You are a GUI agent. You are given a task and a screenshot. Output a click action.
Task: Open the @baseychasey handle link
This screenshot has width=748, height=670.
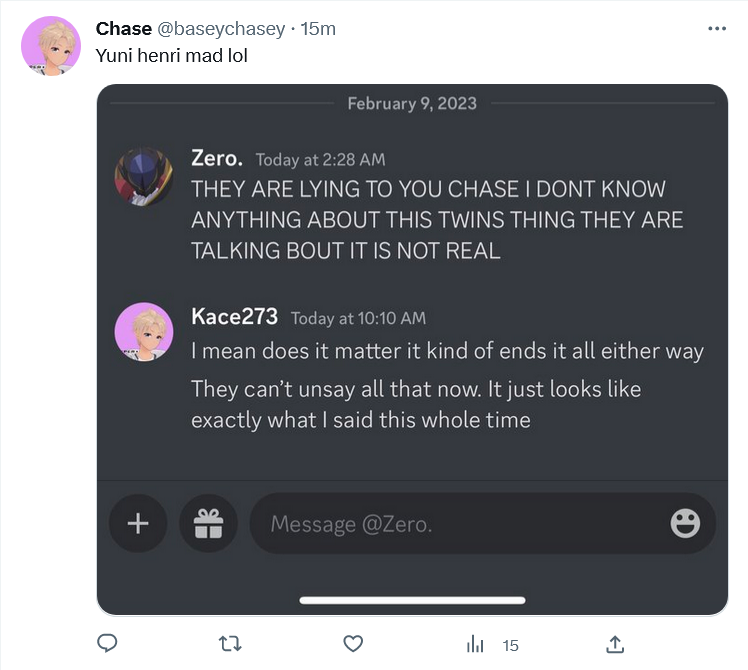click(x=221, y=29)
